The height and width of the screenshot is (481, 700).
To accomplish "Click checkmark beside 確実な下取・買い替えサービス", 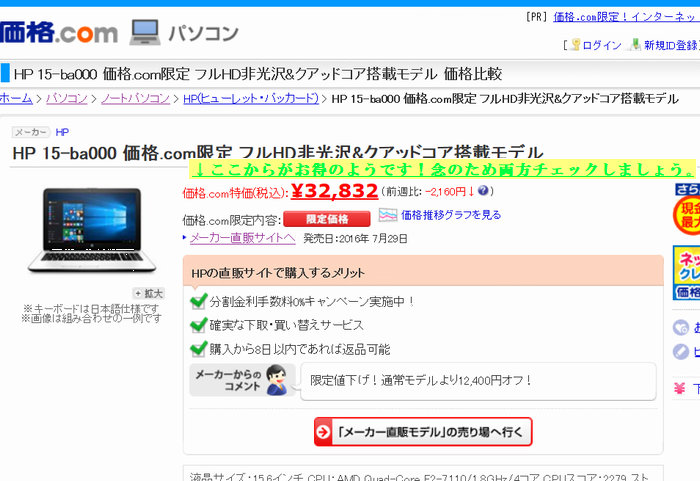I will tap(199, 325).
